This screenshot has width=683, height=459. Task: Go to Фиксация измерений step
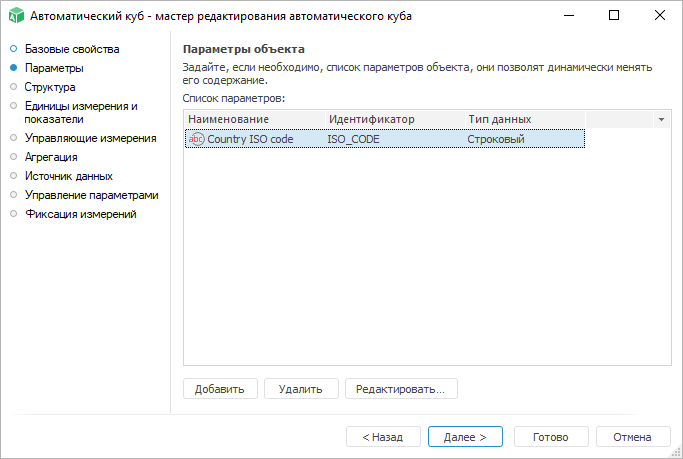tap(80, 214)
